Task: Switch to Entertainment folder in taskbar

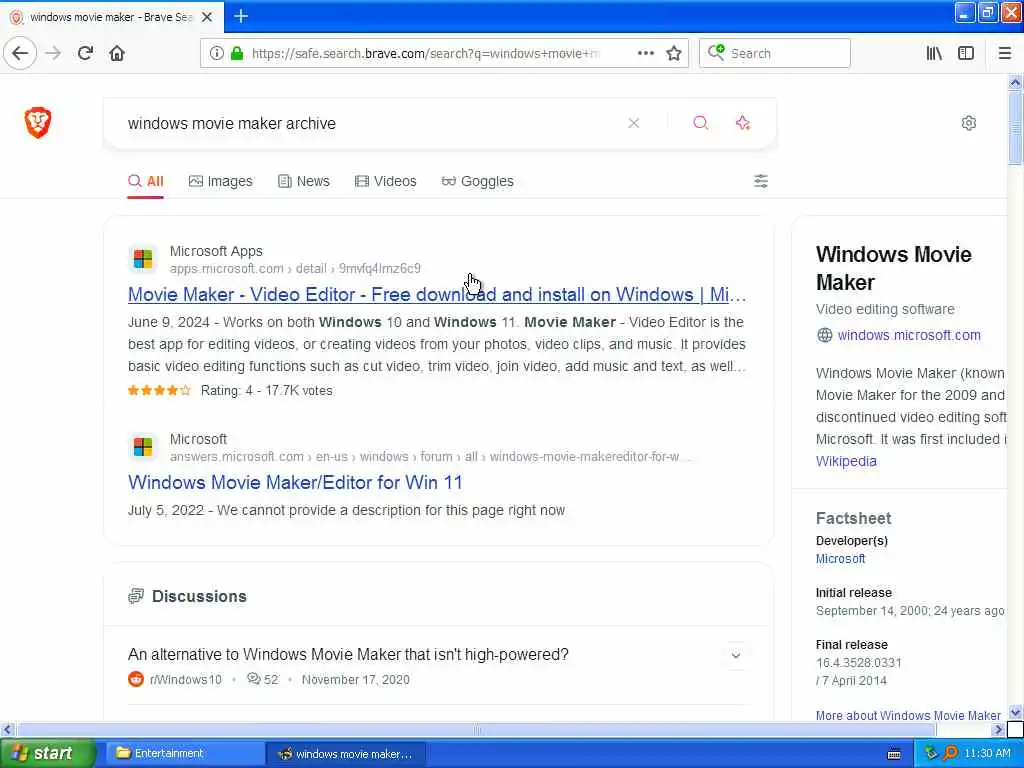Action: [x=183, y=754]
